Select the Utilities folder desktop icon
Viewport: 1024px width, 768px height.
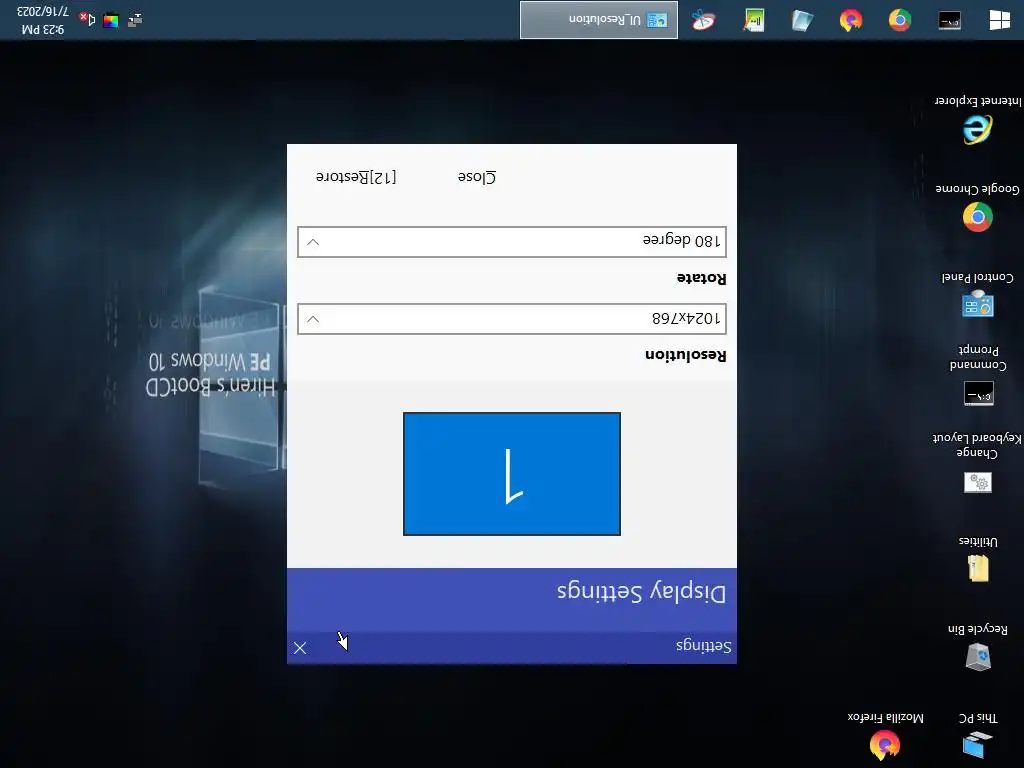point(978,559)
